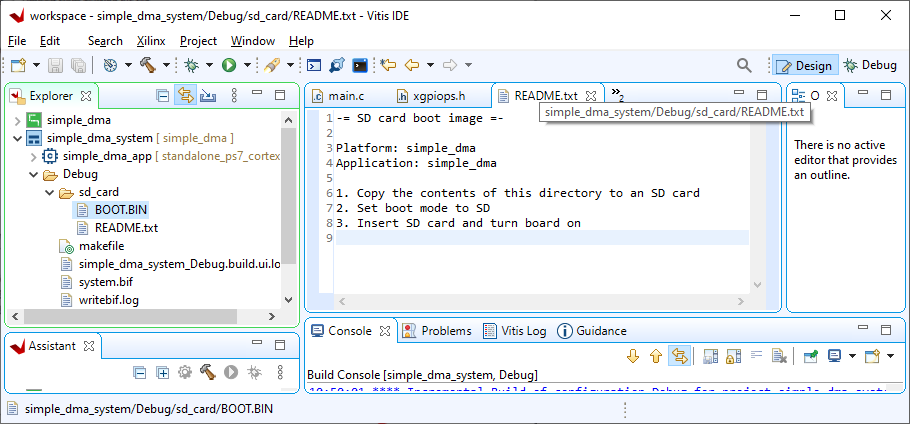Image resolution: width=910 pixels, height=424 pixels.
Task: Open the Xilinx menu
Action: coord(151,41)
